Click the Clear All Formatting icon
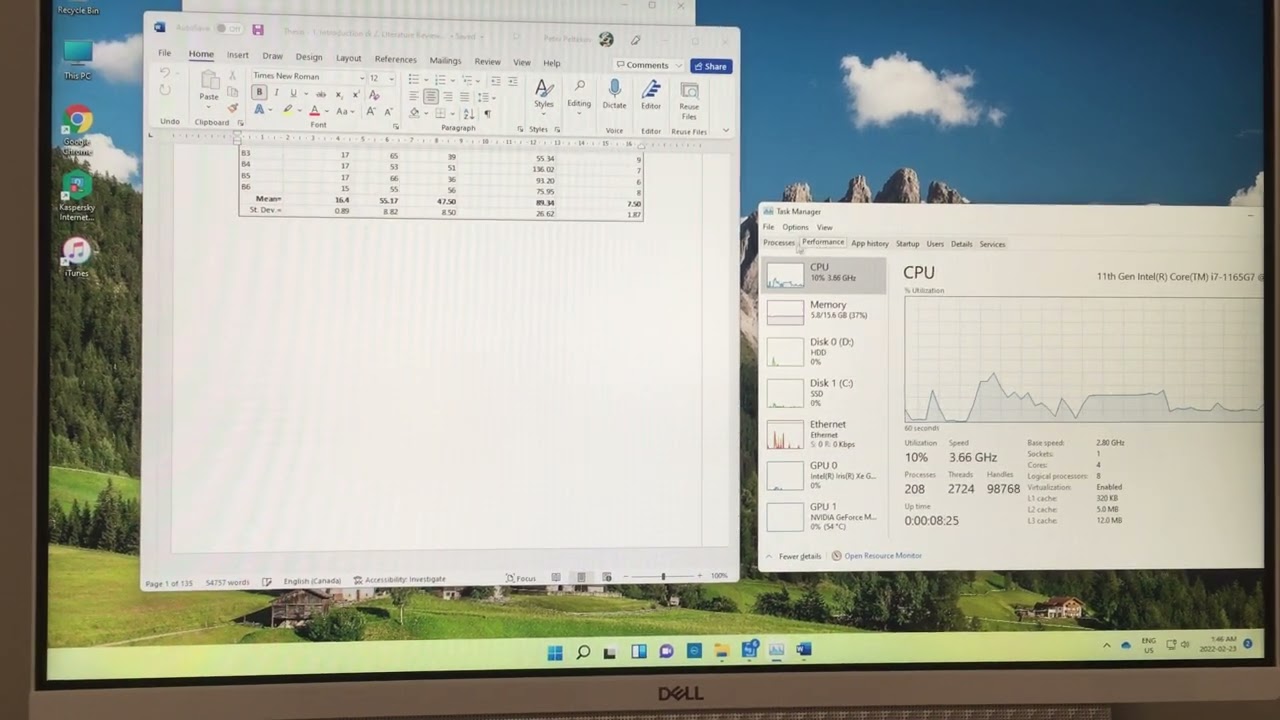 pos(374,94)
